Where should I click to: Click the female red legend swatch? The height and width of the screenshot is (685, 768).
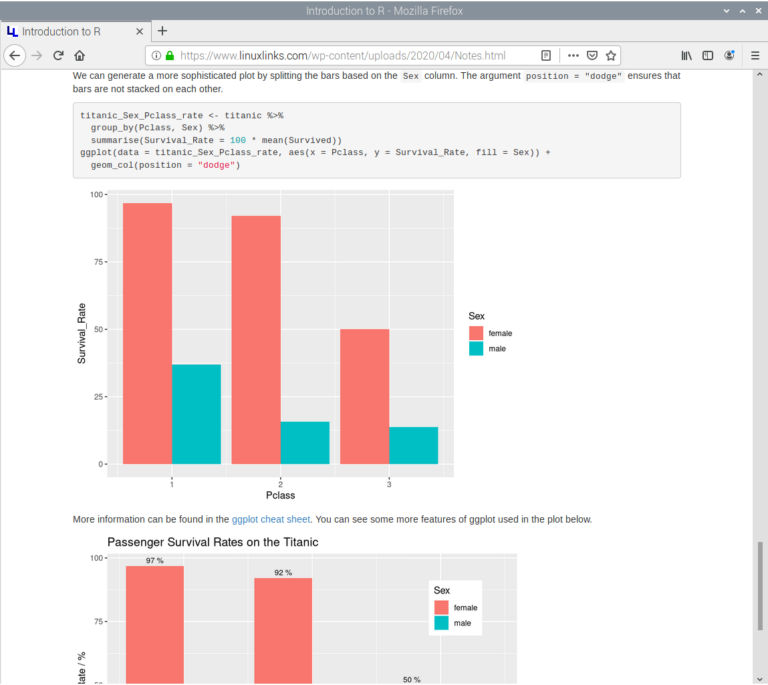476,332
